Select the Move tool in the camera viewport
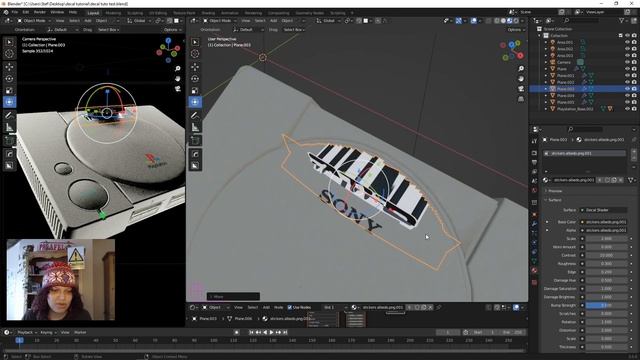 tap(9, 67)
